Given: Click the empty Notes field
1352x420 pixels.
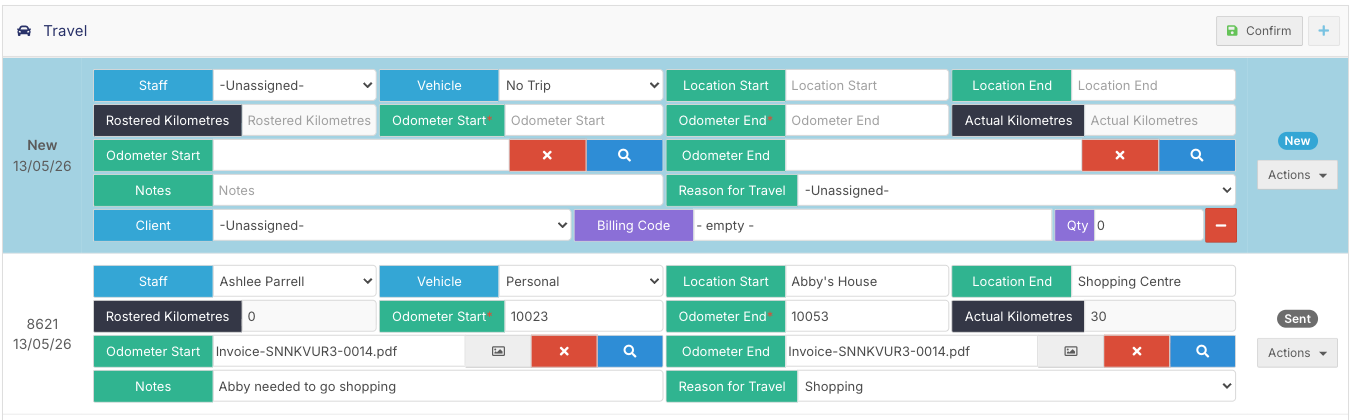Looking at the screenshot, I should tap(438, 191).
